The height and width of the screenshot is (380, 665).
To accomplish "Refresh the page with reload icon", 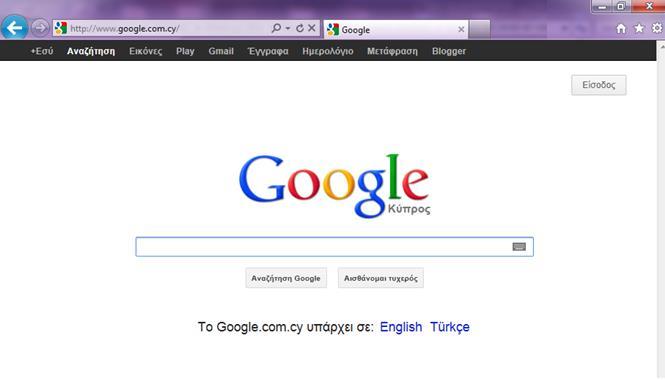I will coord(300,28).
